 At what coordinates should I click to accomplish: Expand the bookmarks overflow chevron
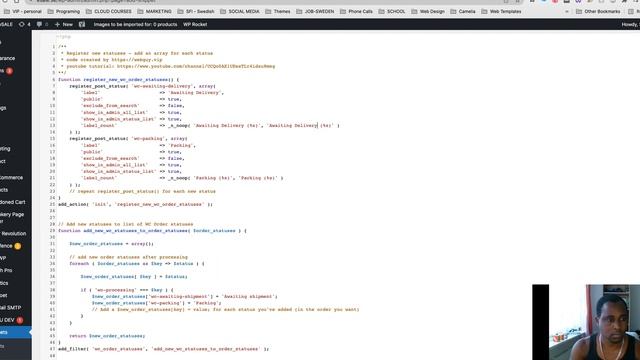pos(567,11)
